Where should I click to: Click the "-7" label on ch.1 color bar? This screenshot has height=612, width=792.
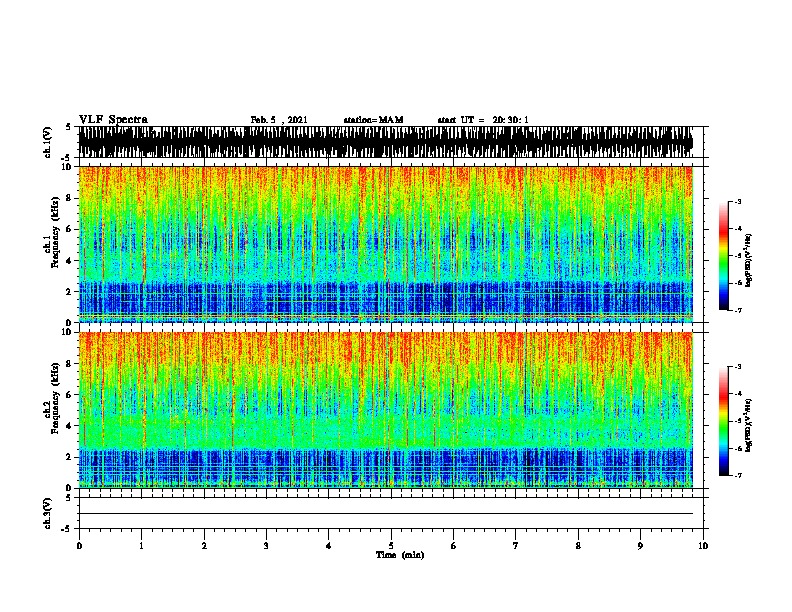(737, 310)
